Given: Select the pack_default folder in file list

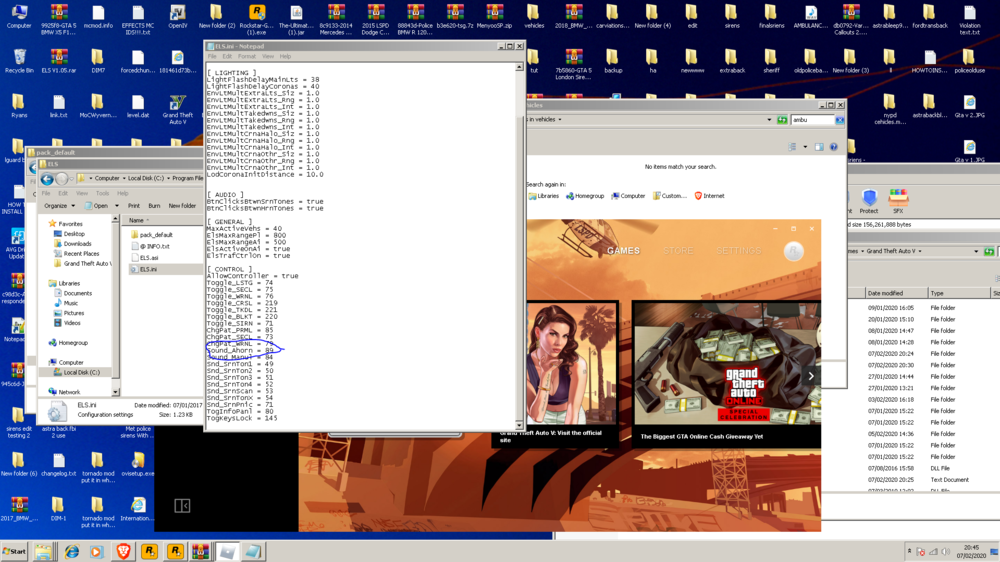Looking at the screenshot, I should point(151,235).
